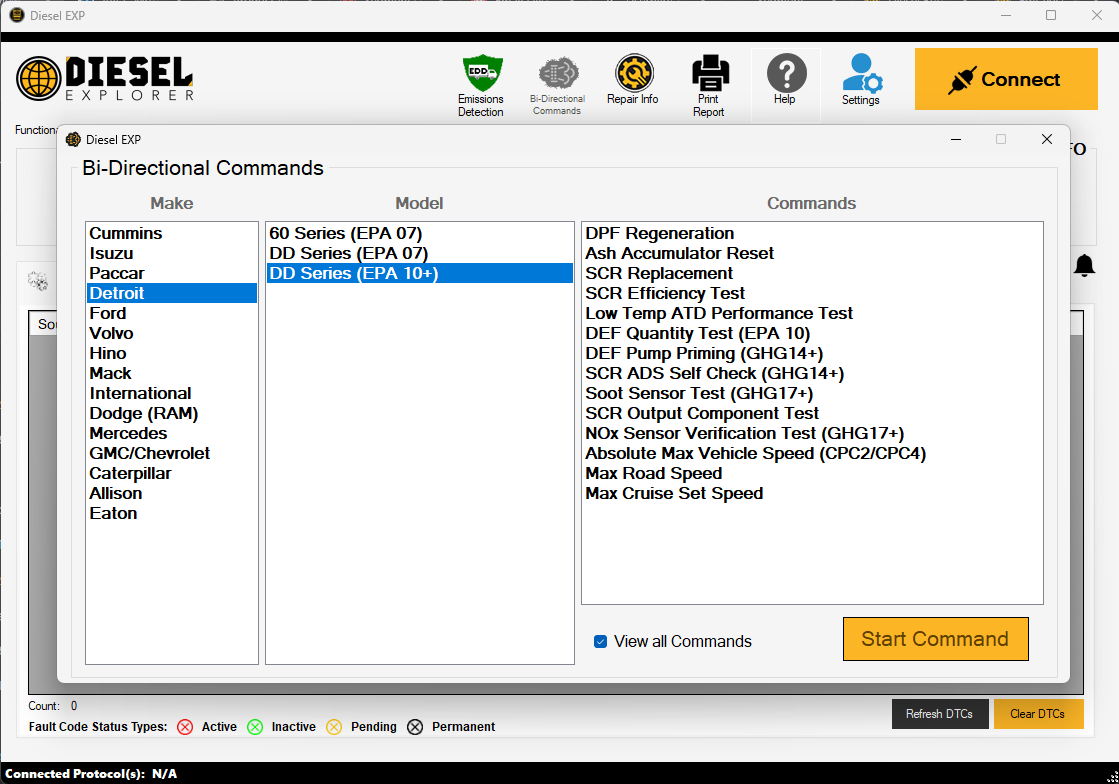This screenshot has width=1119, height=784.
Task: Select Soot Sensor Test (GHG17+)
Action: coord(812,393)
